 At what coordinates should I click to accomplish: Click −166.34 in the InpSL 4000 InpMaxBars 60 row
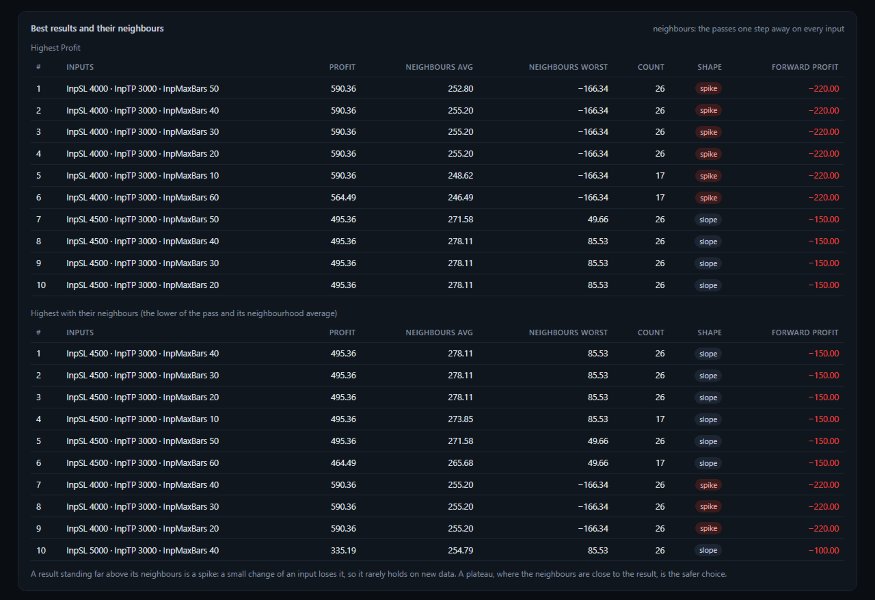pos(593,198)
